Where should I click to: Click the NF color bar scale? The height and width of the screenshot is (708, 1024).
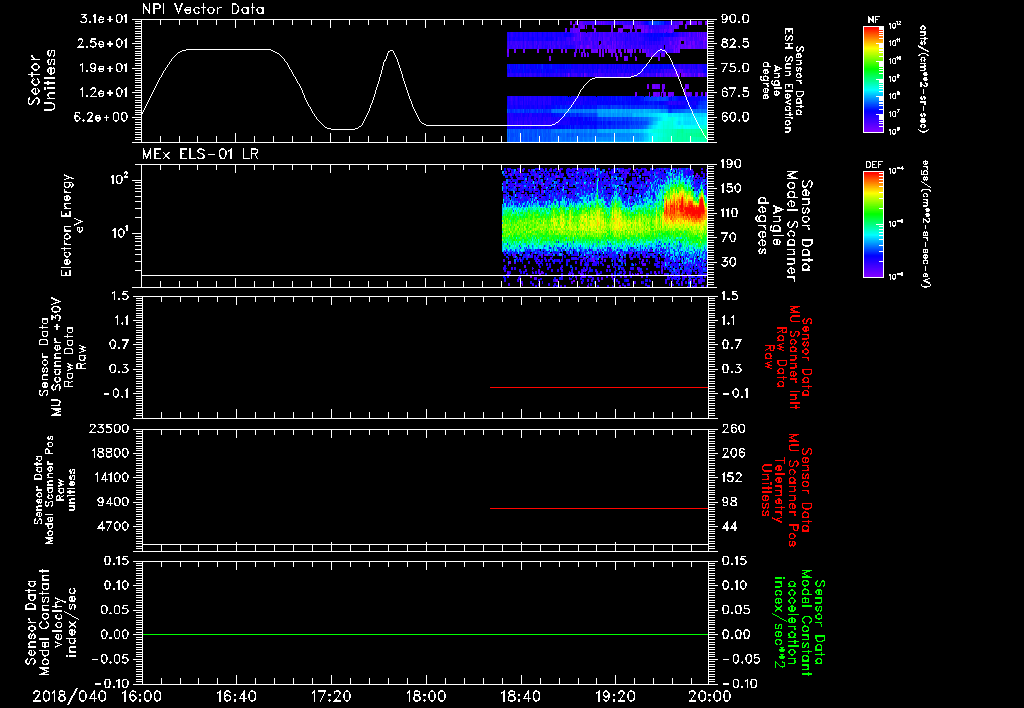coord(873,78)
